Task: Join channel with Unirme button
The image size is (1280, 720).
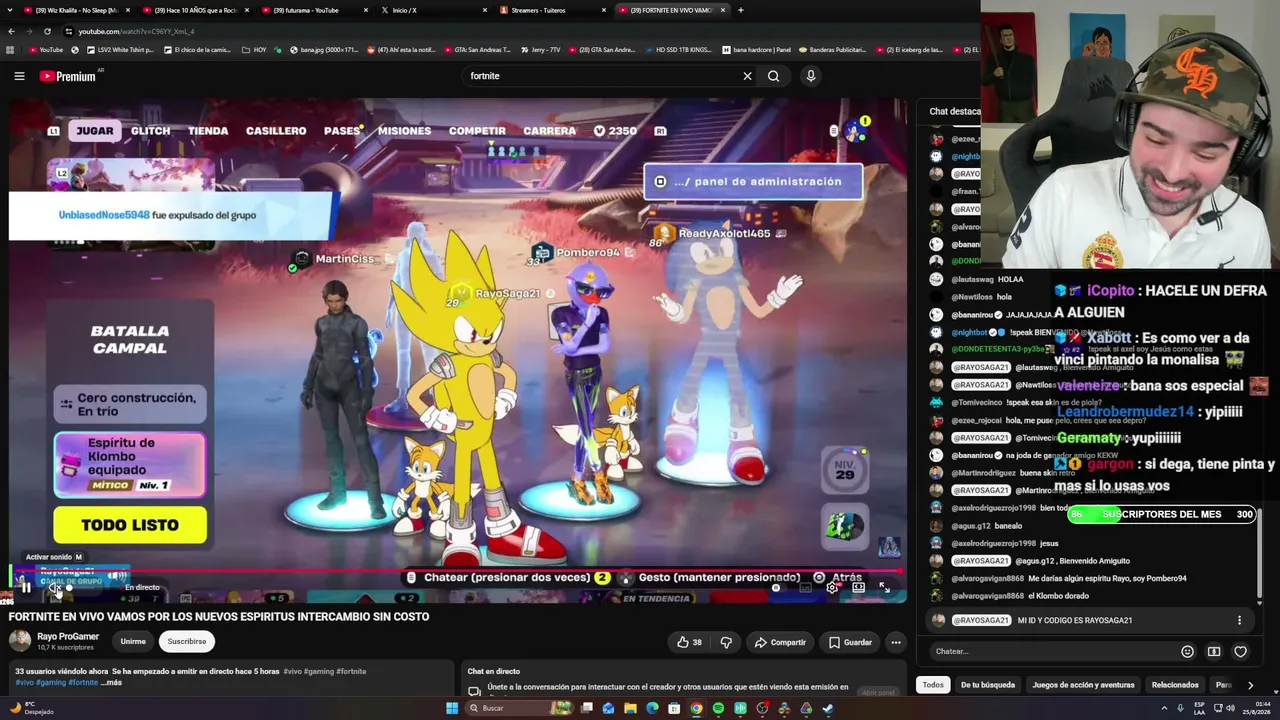Action: coord(133,641)
